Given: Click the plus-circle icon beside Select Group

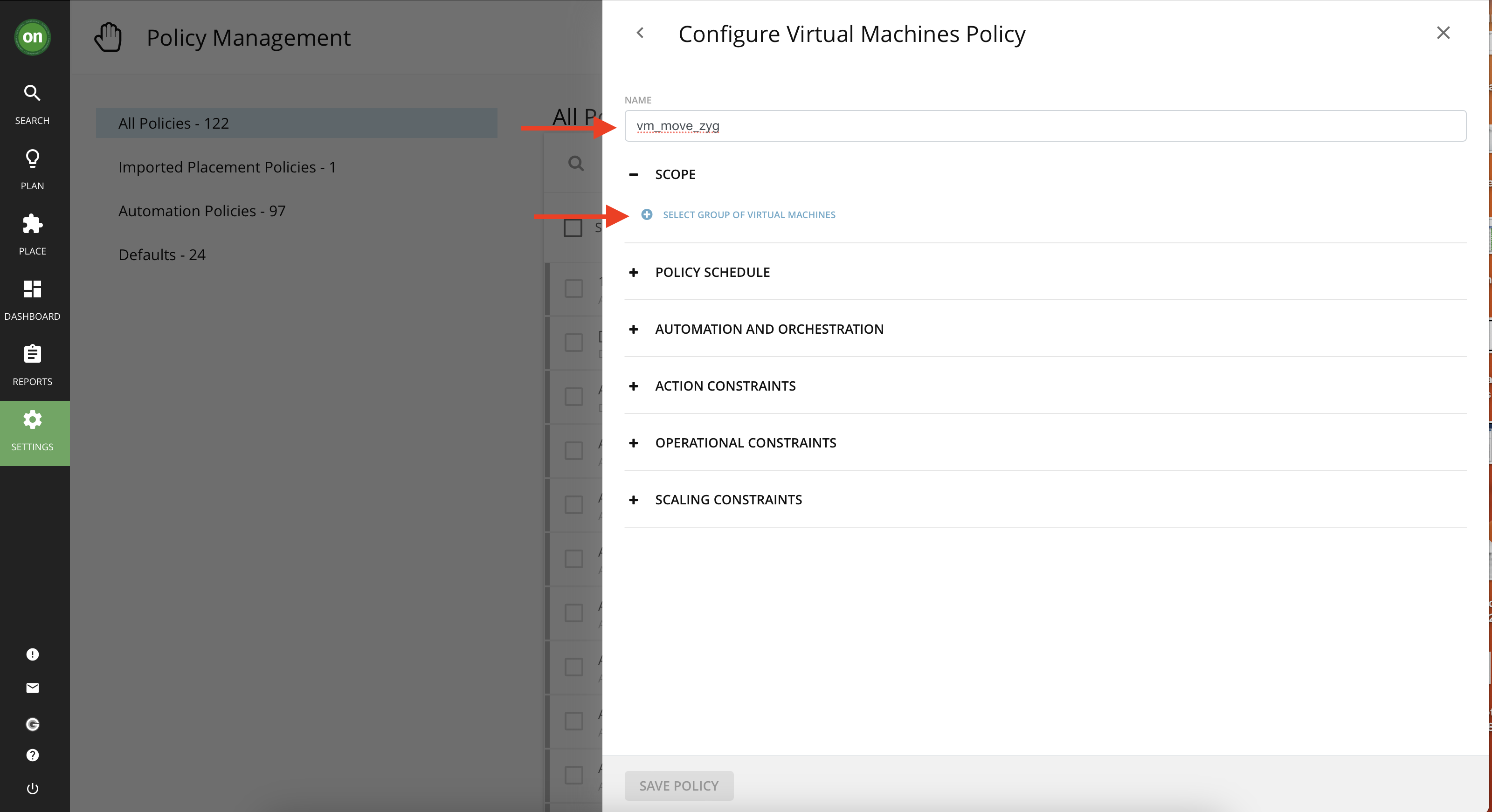Looking at the screenshot, I should [x=646, y=214].
